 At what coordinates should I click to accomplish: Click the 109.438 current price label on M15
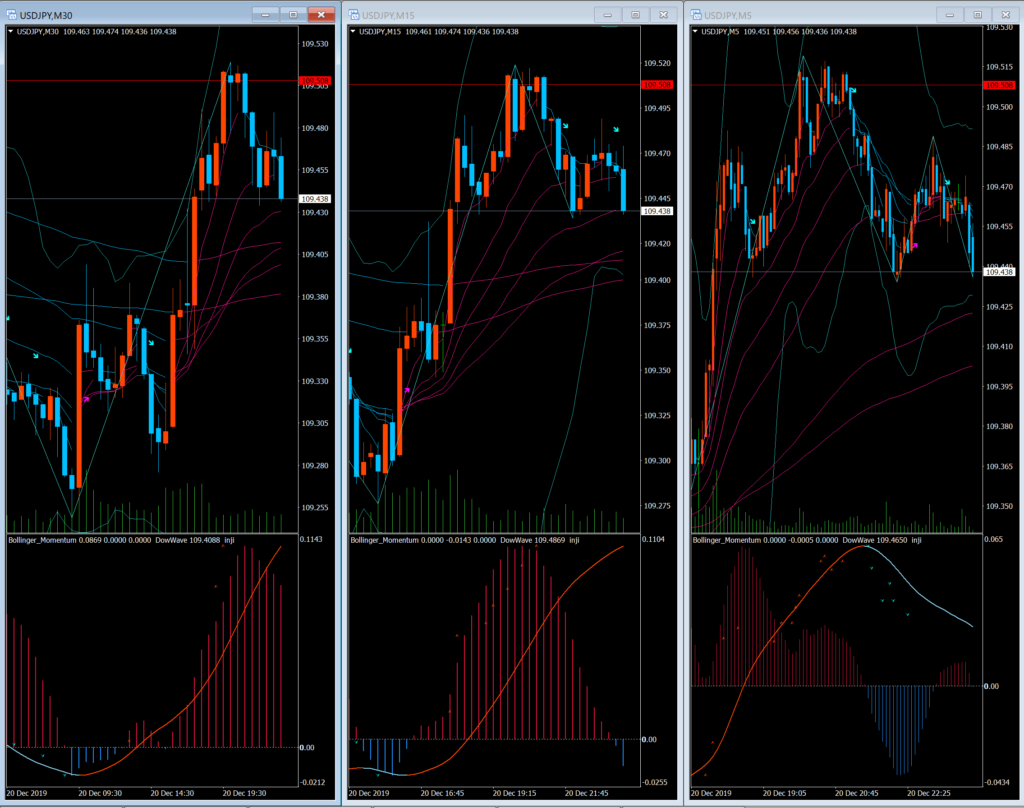[657, 211]
